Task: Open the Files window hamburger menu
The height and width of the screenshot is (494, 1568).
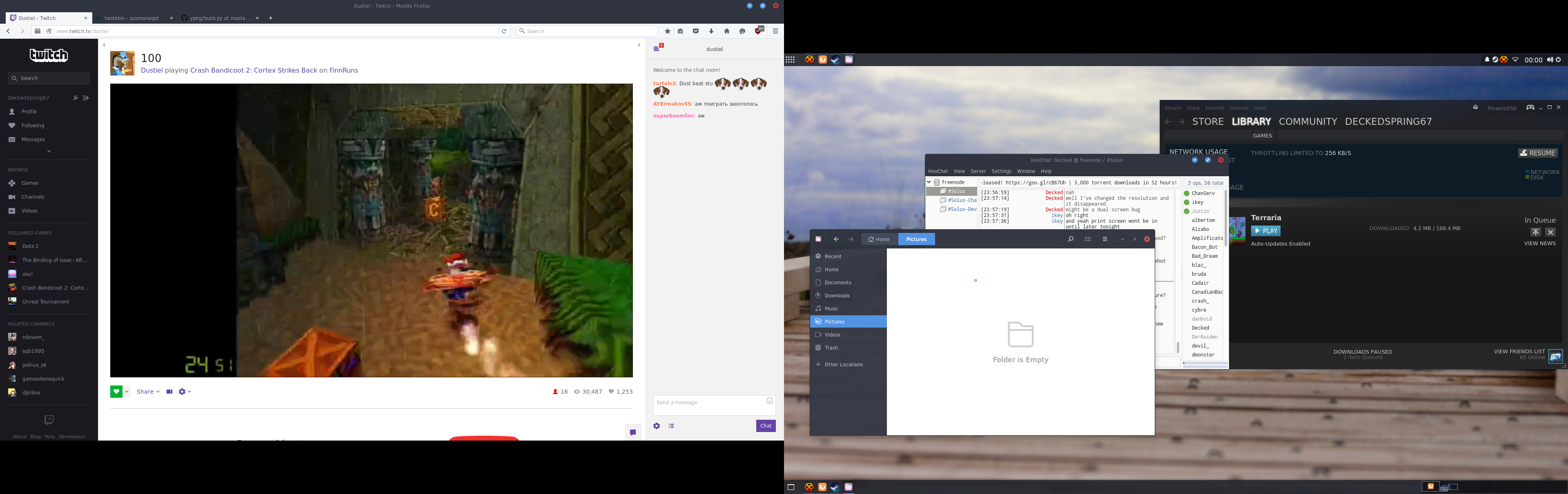Action: [x=1105, y=240]
